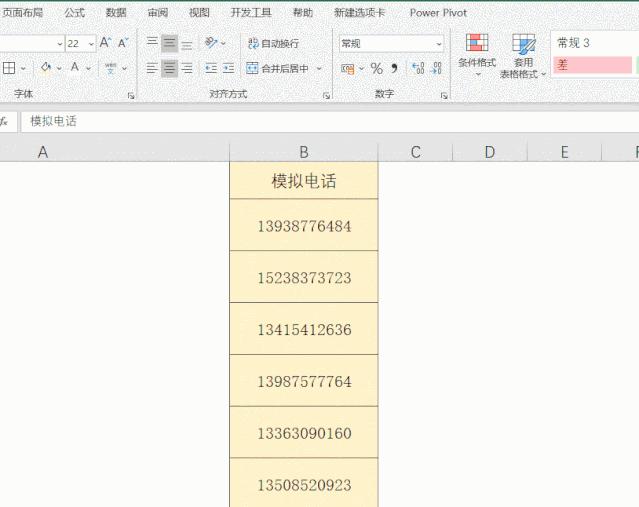Increase decimal places
639x507 pixels.
coord(418,68)
